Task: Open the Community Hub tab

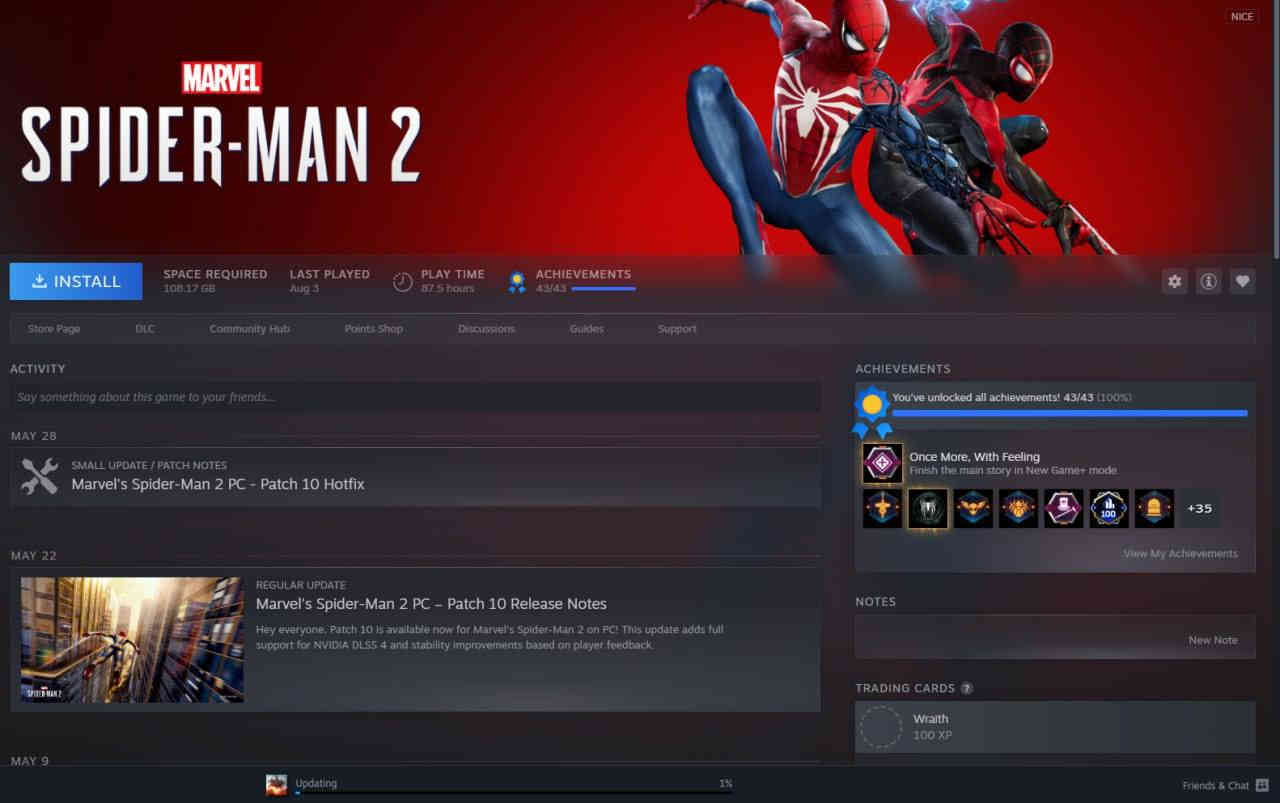Action: click(x=249, y=328)
